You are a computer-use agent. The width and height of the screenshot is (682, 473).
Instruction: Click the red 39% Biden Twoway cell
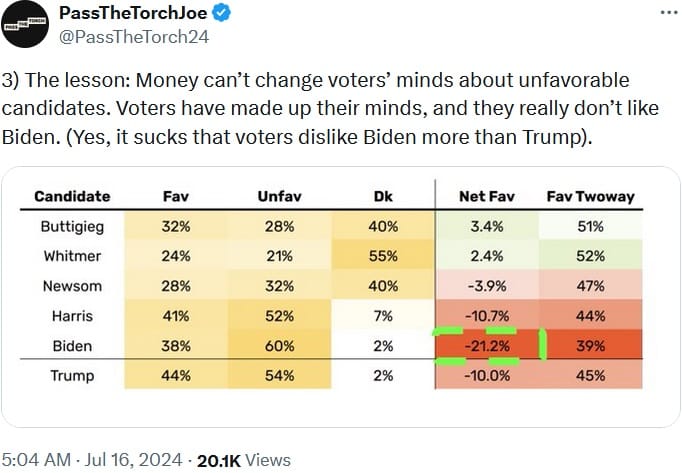pyautogui.click(x=591, y=346)
